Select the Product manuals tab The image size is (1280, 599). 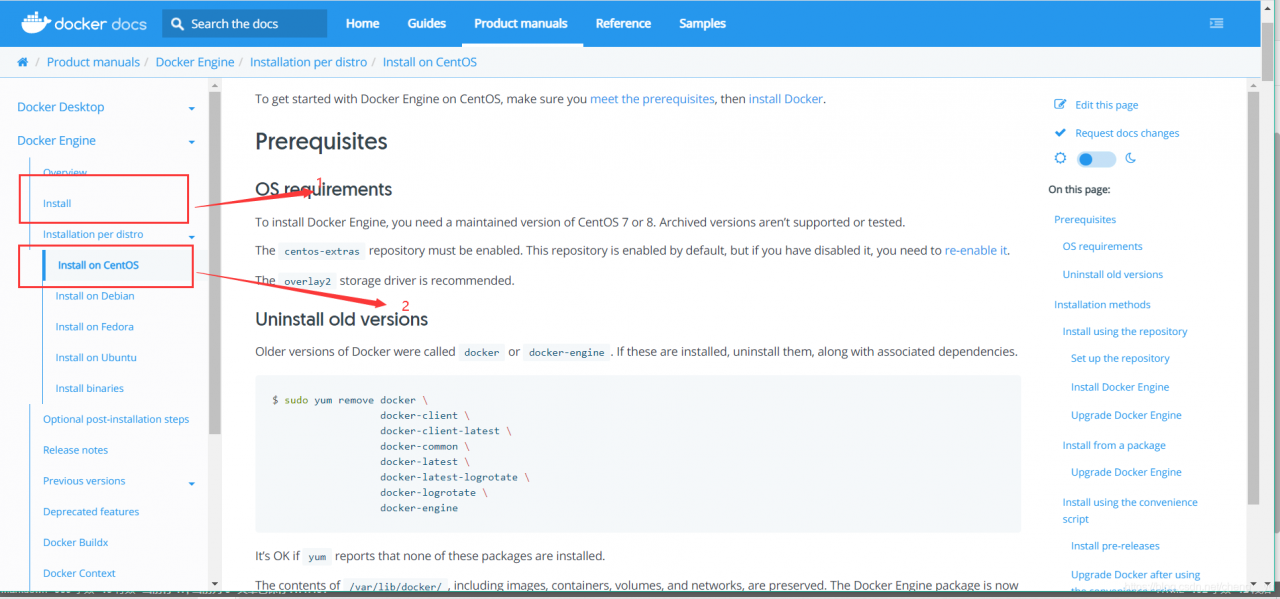521,23
